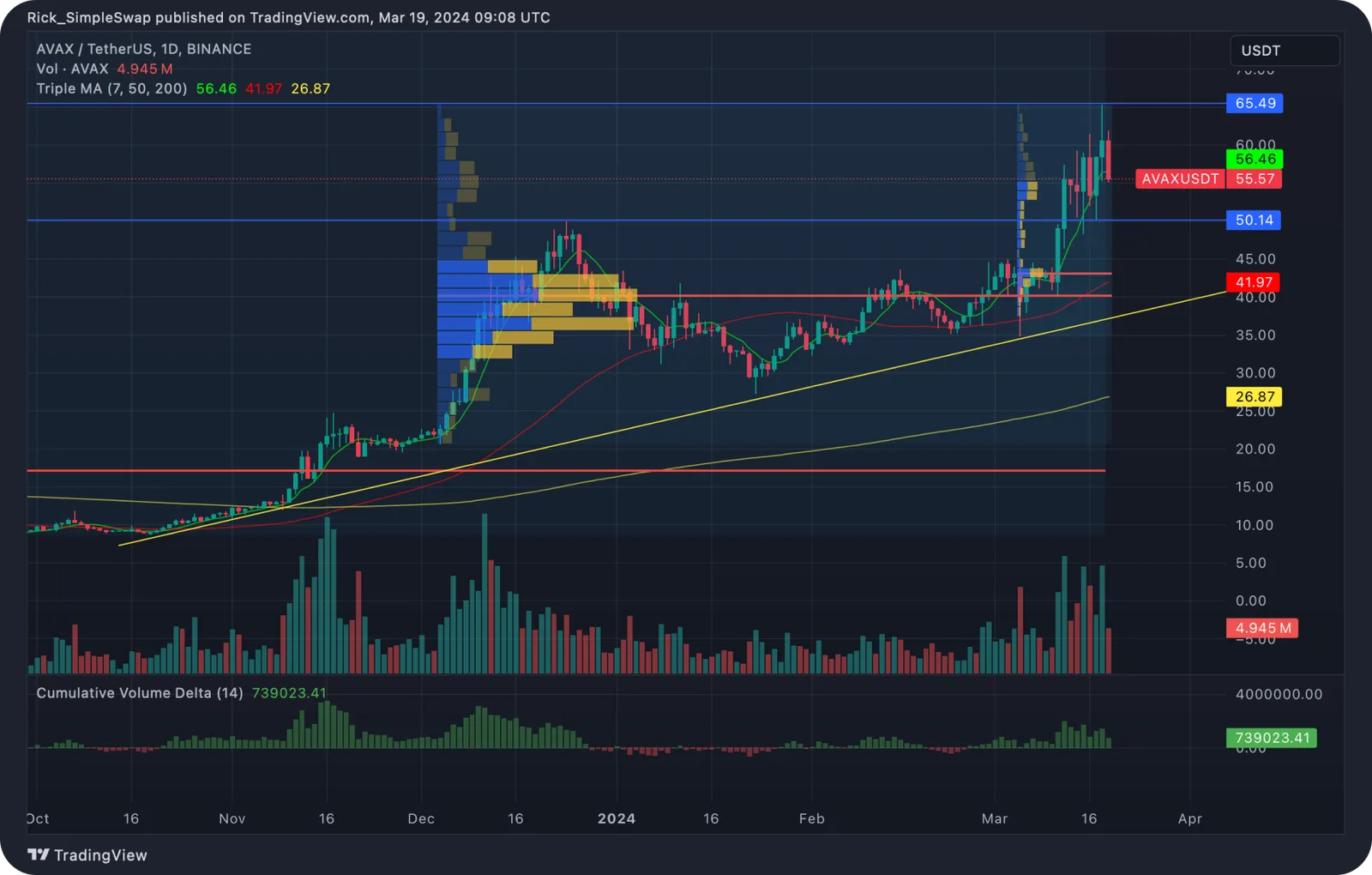Click the 739023.41 green CVD axis label

click(1272, 738)
